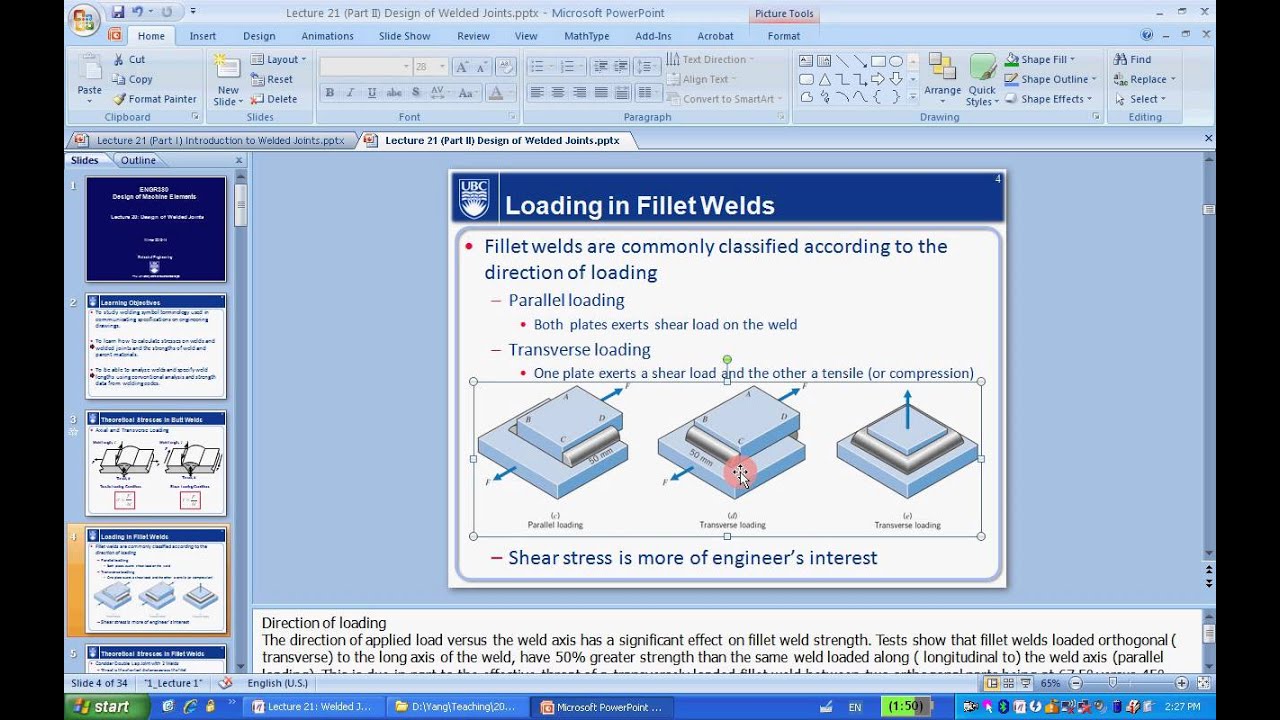Zoom out with minus button

tap(1076, 683)
